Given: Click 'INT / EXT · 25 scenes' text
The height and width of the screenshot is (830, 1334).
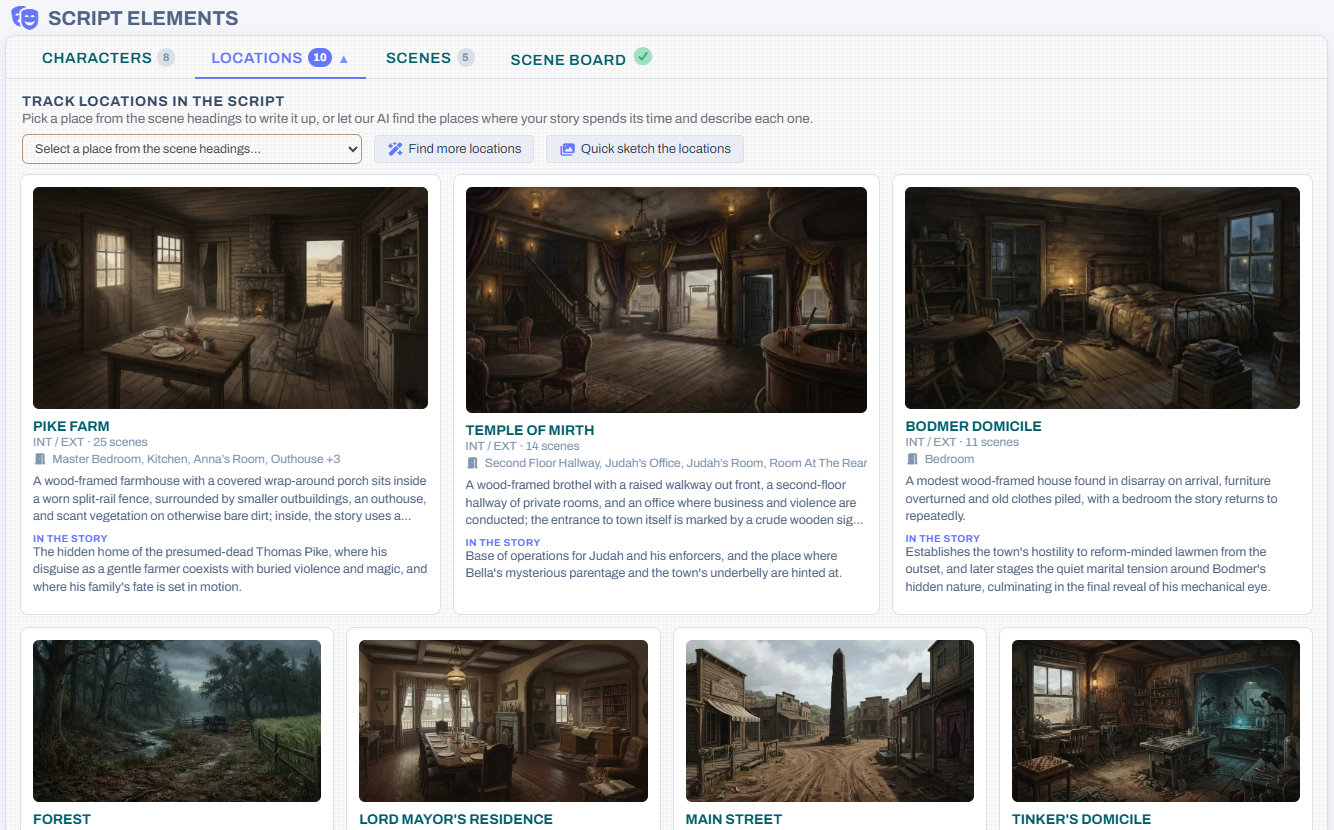Looking at the screenshot, I should click(90, 442).
